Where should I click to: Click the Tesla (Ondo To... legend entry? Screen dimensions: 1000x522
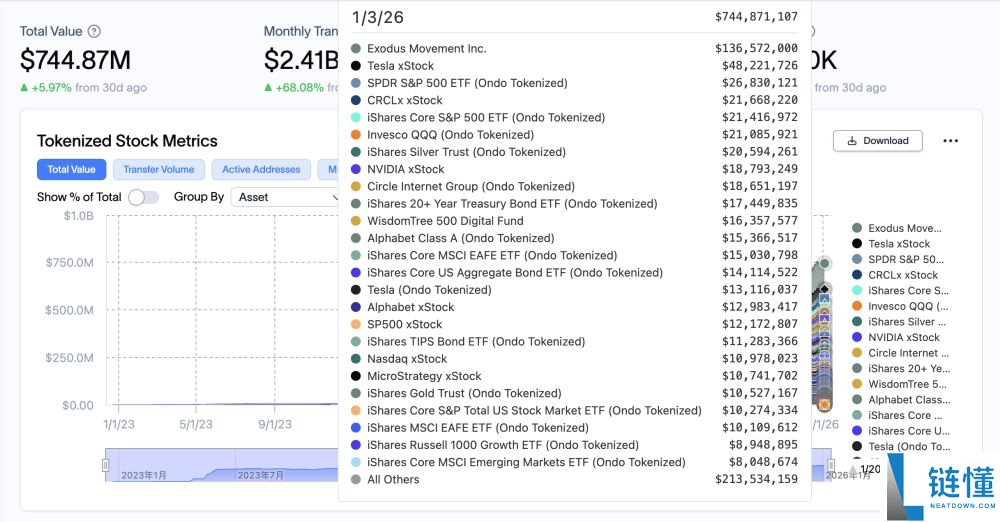901,447
